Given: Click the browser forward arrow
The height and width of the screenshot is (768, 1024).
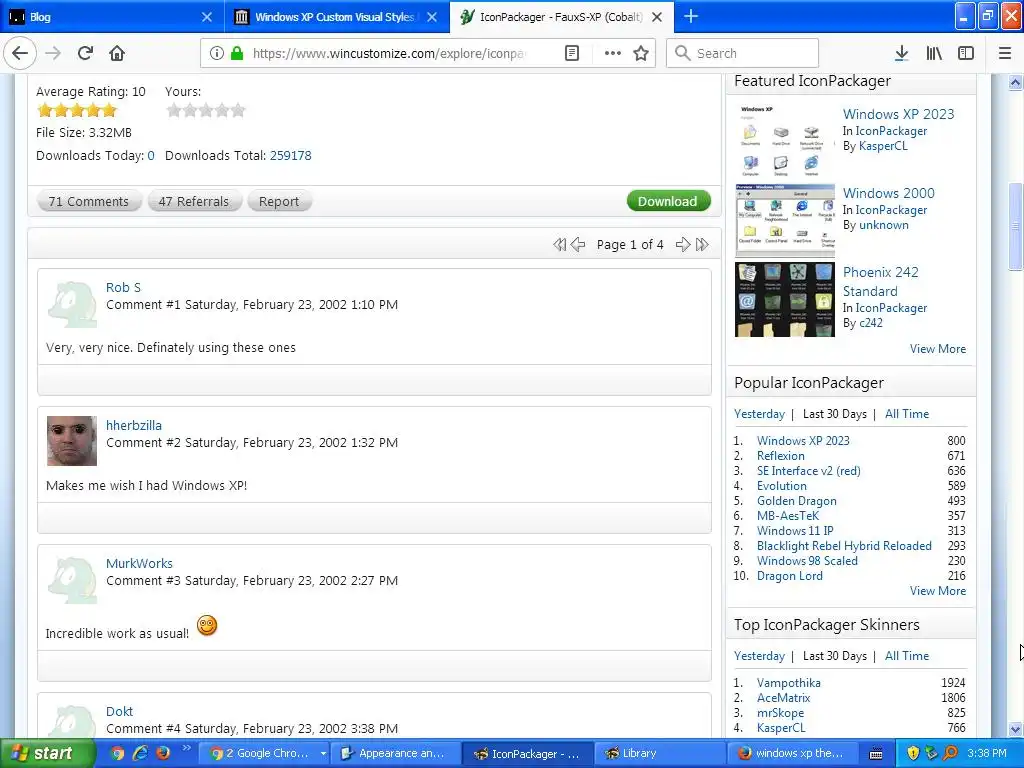Looking at the screenshot, I should tap(53, 53).
